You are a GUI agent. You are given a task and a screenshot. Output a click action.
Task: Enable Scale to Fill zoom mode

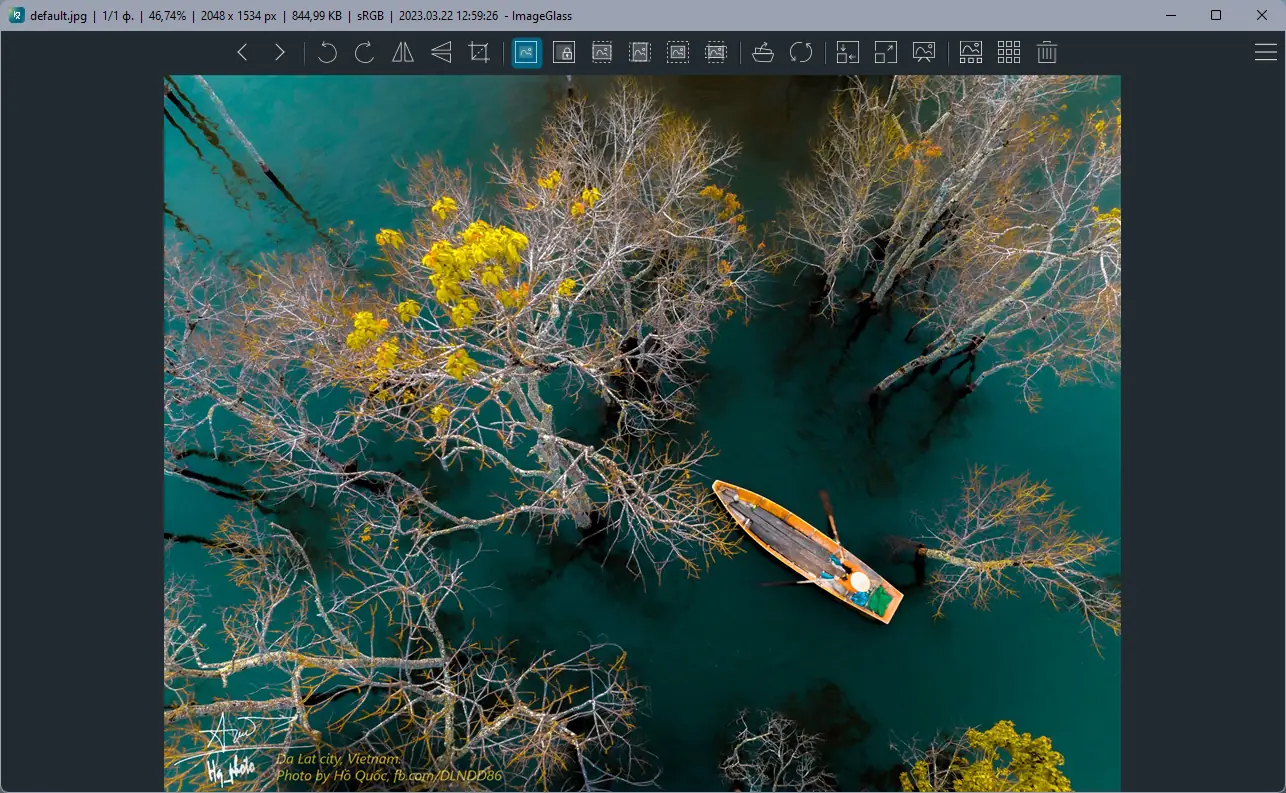[x=716, y=53]
